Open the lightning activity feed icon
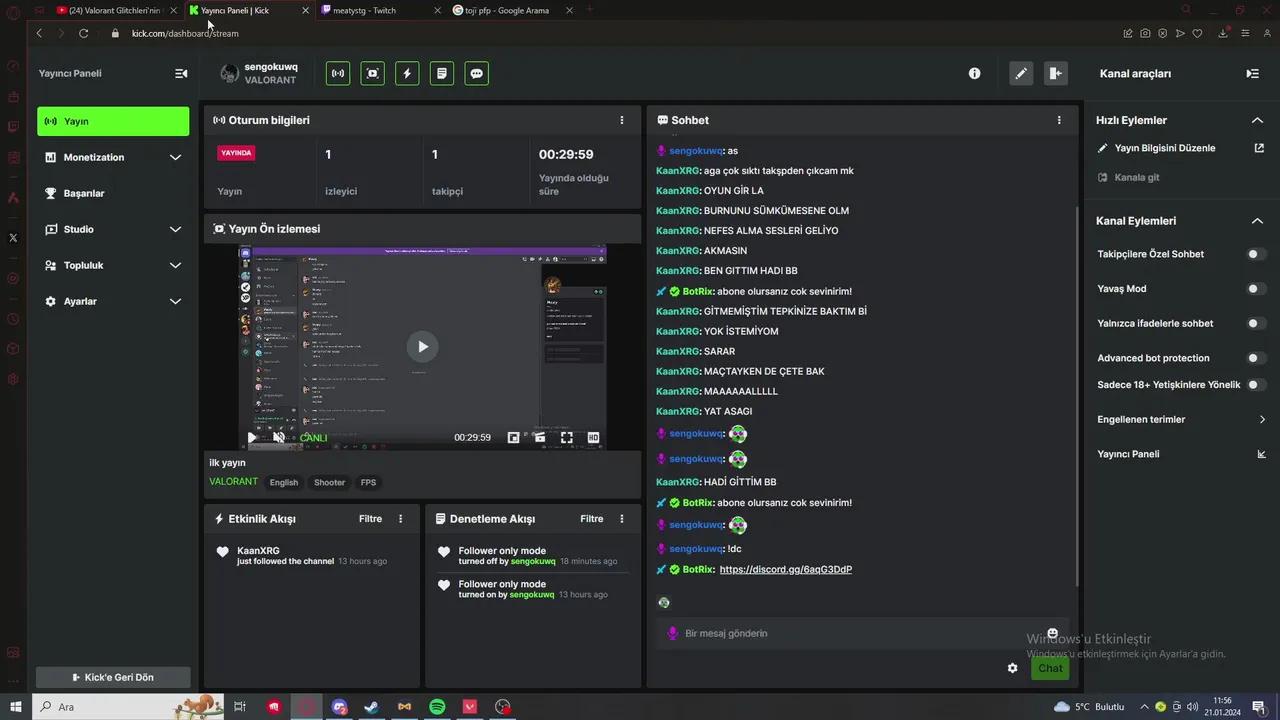1280x720 pixels. pos(407,73)
